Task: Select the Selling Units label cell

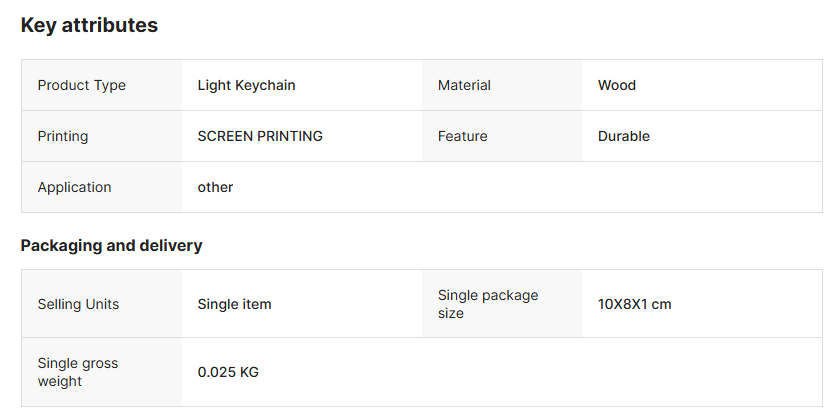Action: tap(102, 304)
